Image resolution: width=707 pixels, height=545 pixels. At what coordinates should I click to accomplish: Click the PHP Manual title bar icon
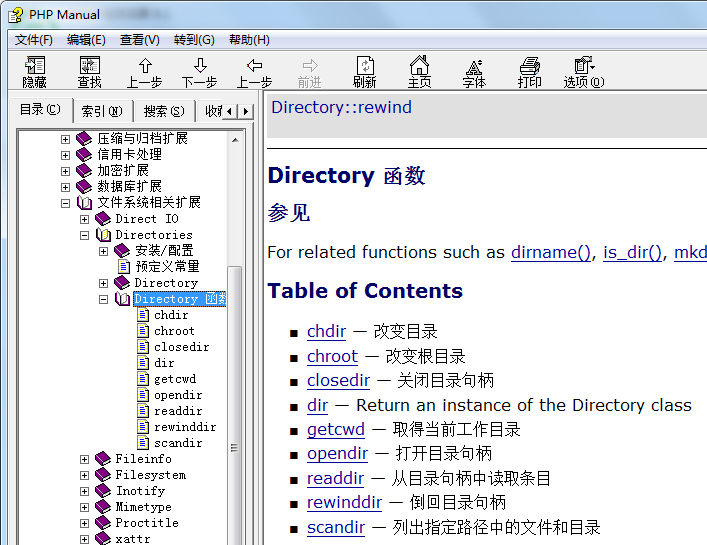pos(16,15)
